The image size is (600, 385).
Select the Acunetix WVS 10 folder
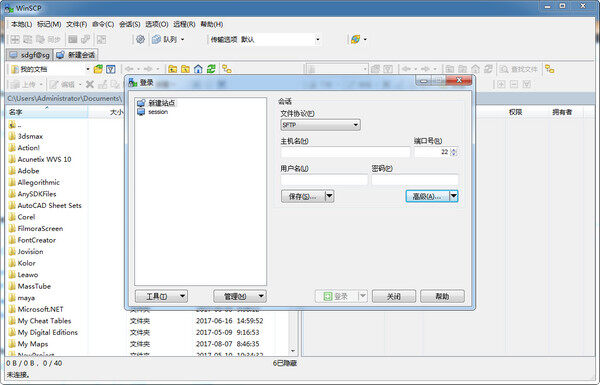tap(40, 159)
